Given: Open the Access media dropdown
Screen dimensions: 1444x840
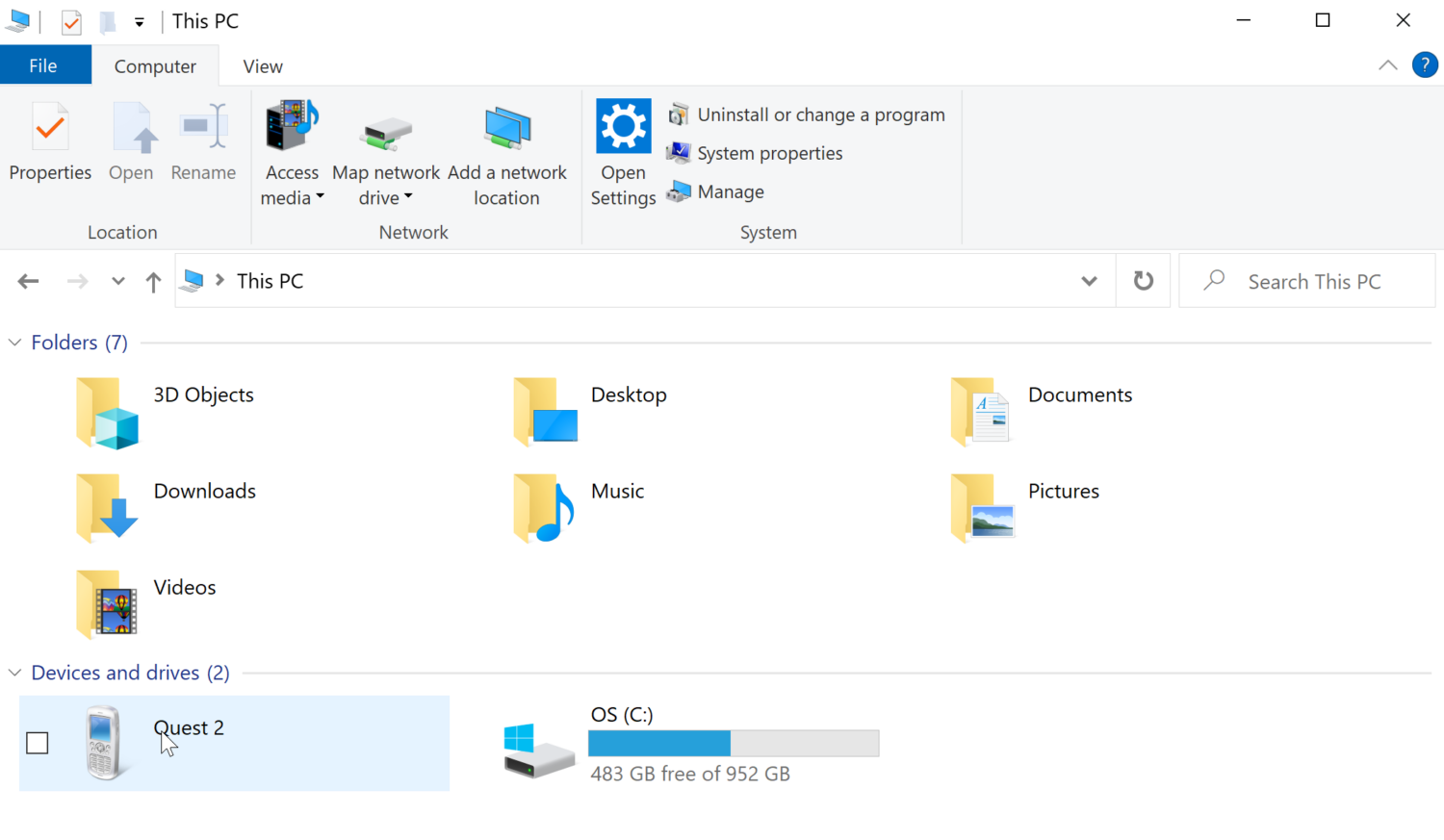Looking at the screenshot, I should point(292,185).
